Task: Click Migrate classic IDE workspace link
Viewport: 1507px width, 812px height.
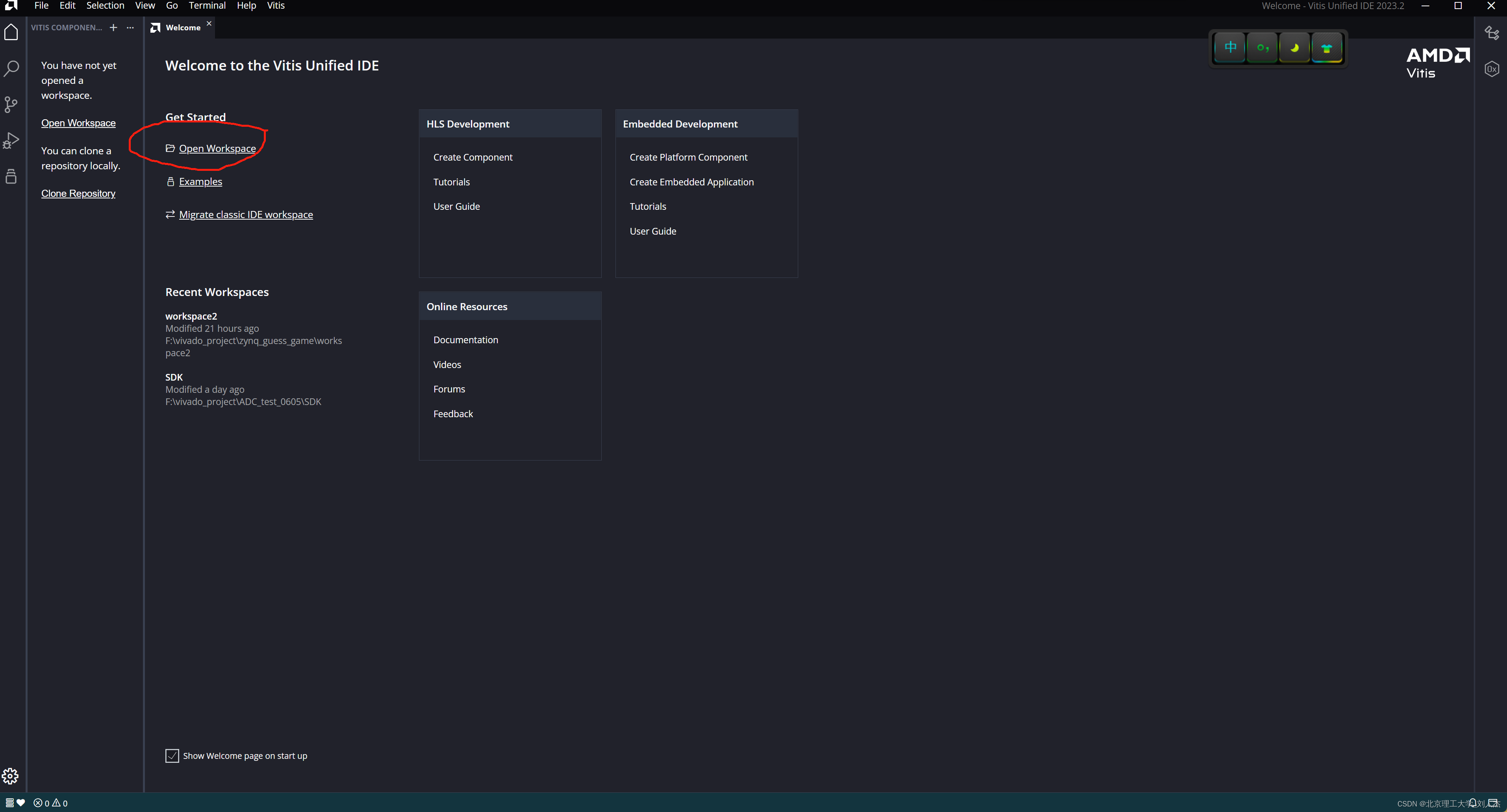Action: [246, 215]
